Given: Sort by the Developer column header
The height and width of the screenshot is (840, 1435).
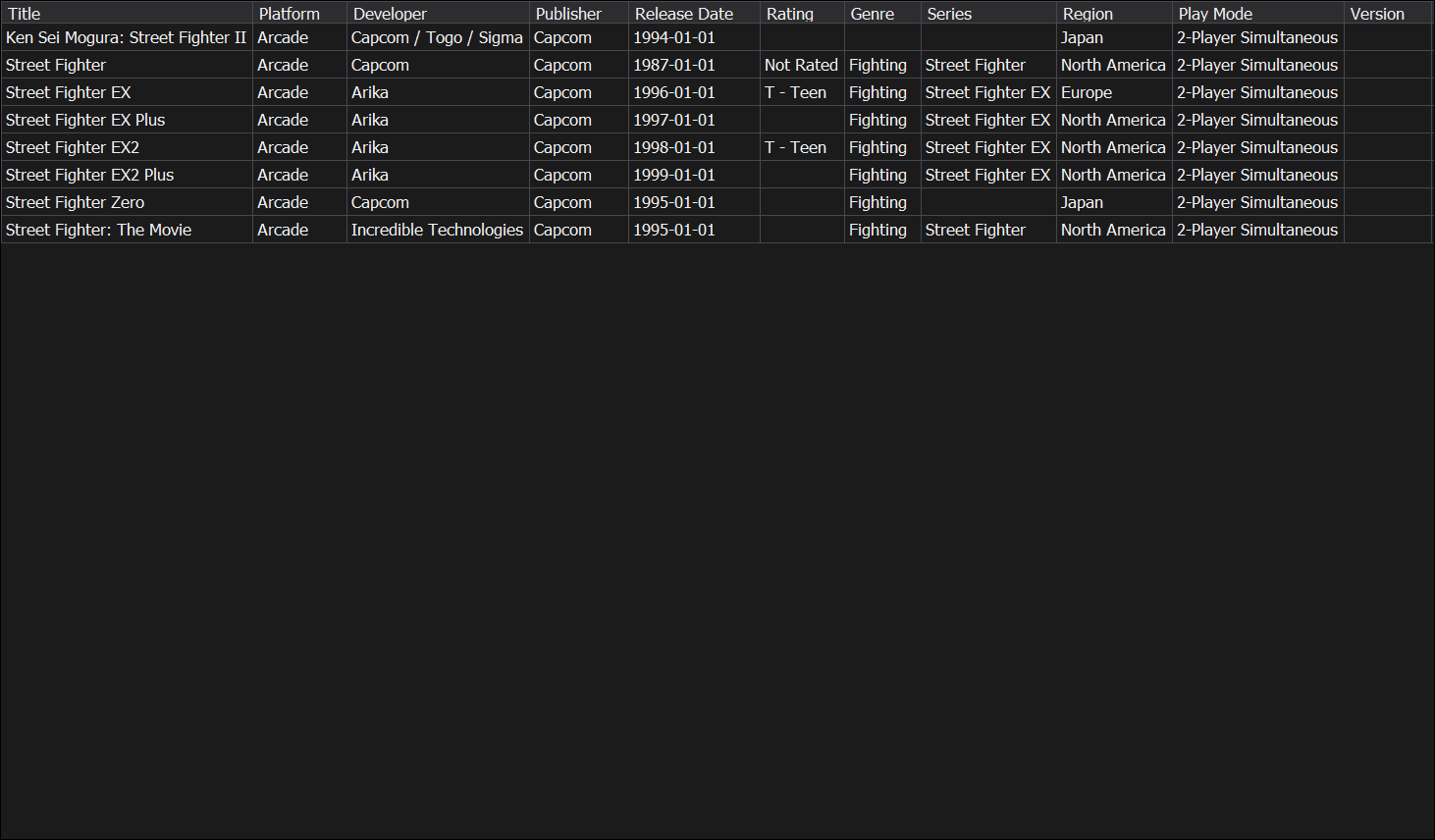Looking at the screenshot, I should click(438, 14).
